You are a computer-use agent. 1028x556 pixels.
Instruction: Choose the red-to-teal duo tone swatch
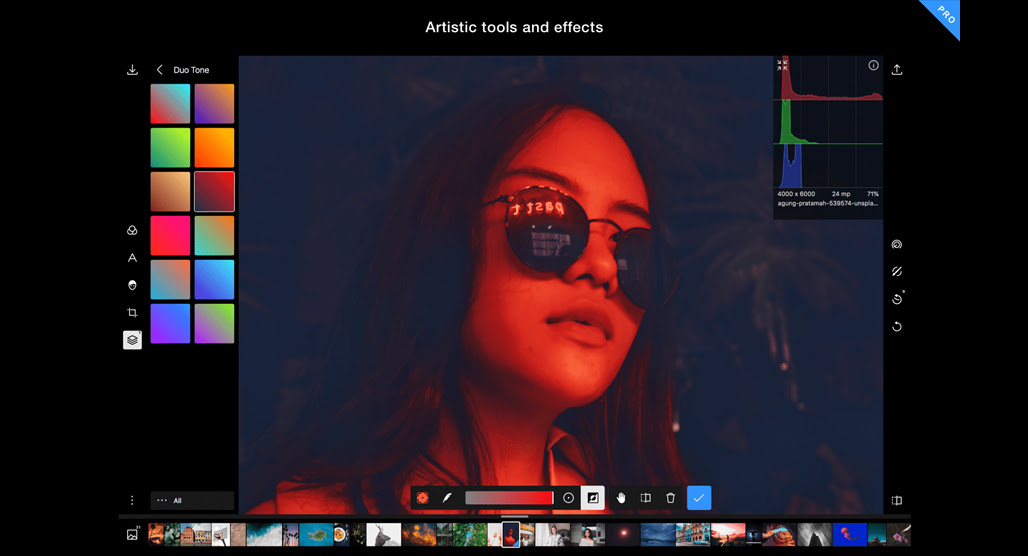coord(170,104)
